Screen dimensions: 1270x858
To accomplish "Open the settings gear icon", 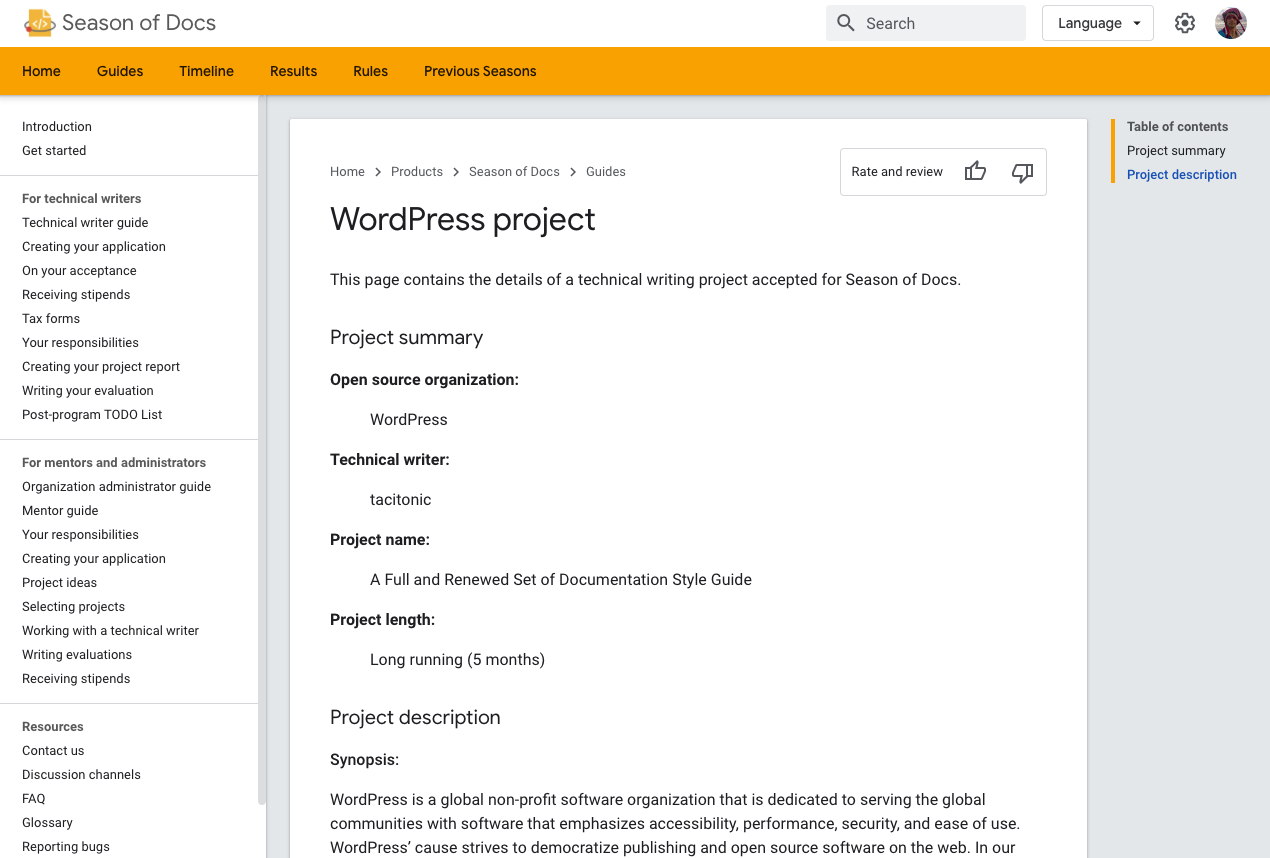I will (1185, 22).
